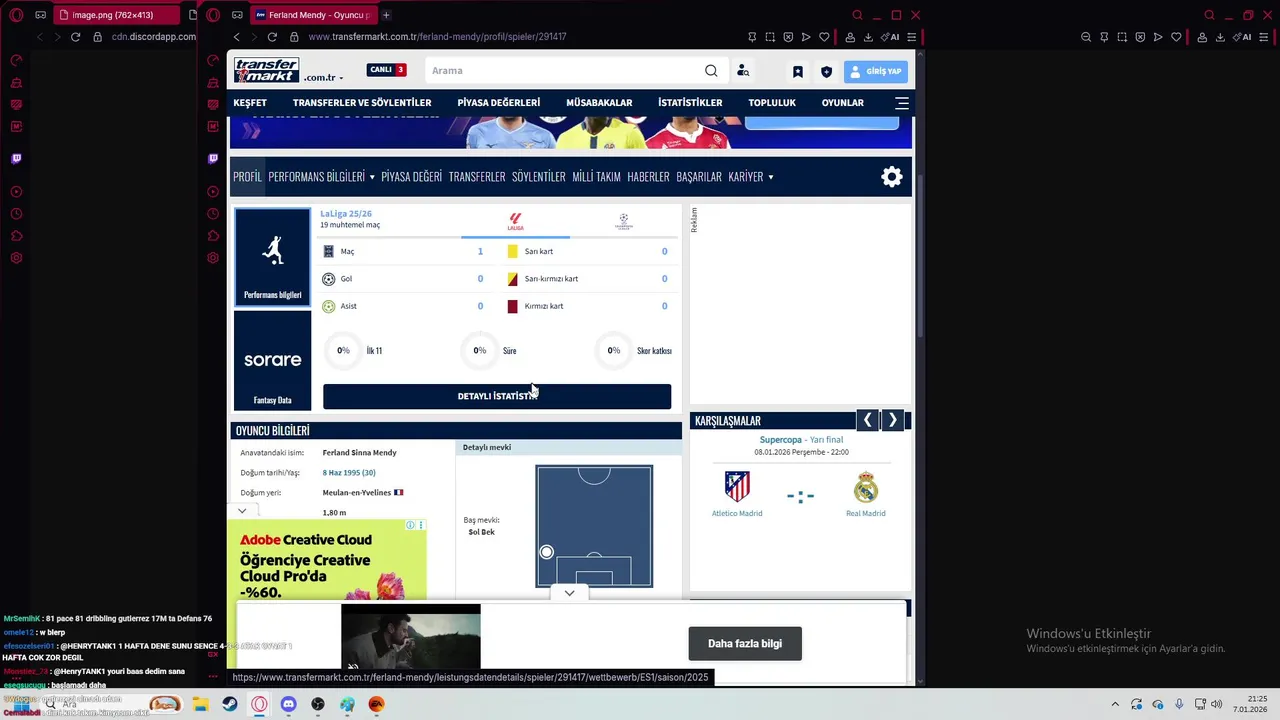Image resolution: width=1280 pixels, height=720 pixels.
Task: Click the shield icon in Transfermarkt header
Action: point(826,72)
